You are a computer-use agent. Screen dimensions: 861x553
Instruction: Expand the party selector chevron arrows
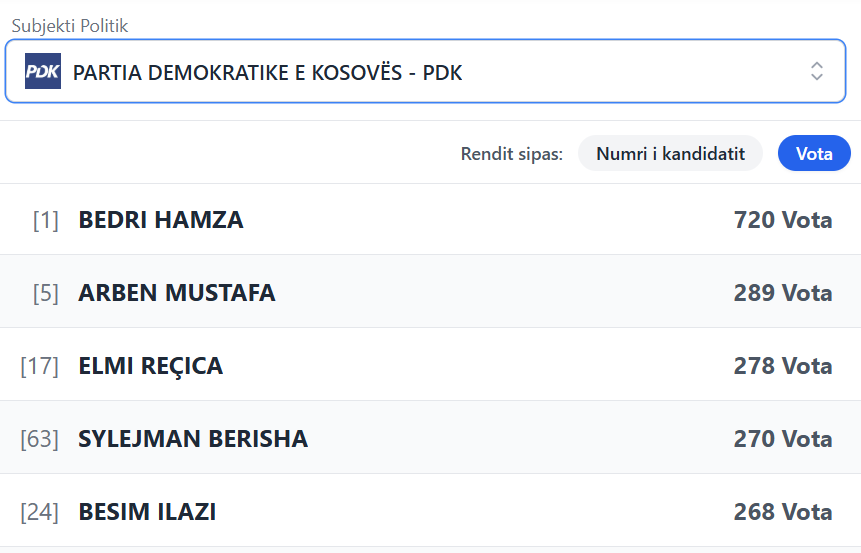[817, 71]
